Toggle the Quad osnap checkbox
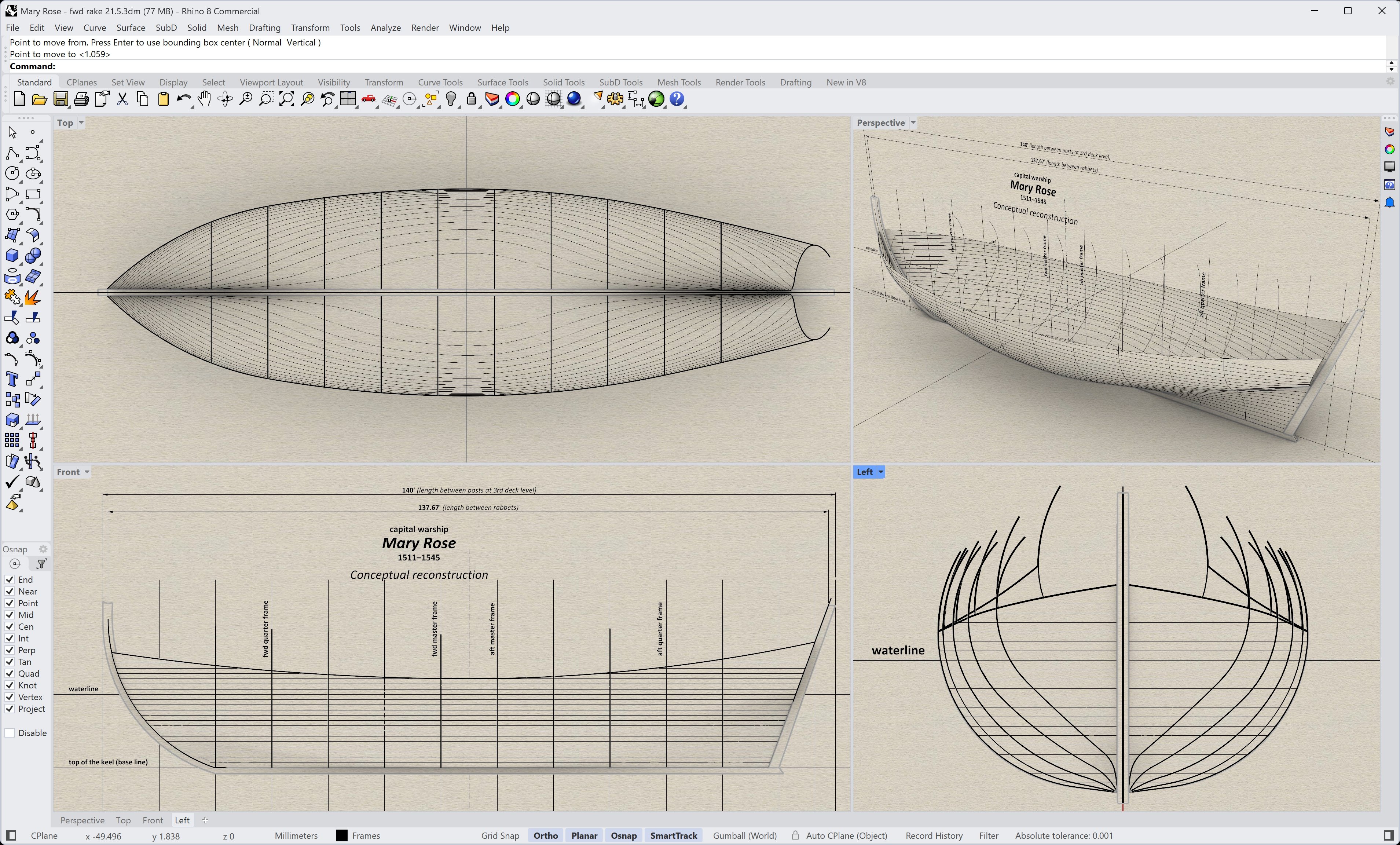The width and height of the screenshot is (1400, 845). tap(10, 674)
